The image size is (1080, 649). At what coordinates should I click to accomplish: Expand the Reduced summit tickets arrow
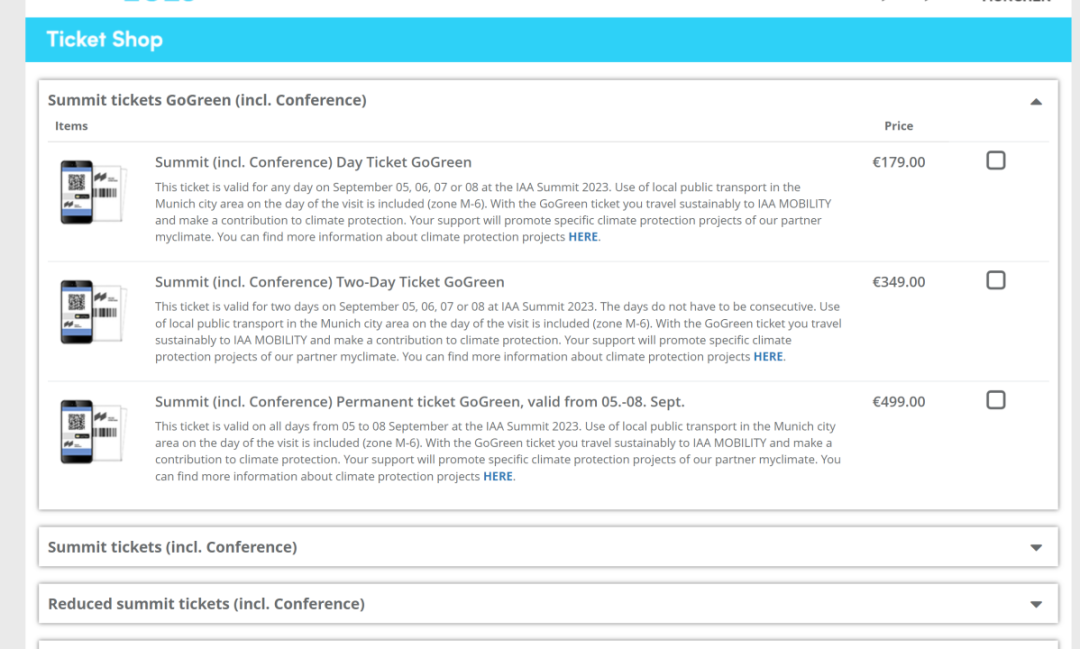[x=1036, y=604]
